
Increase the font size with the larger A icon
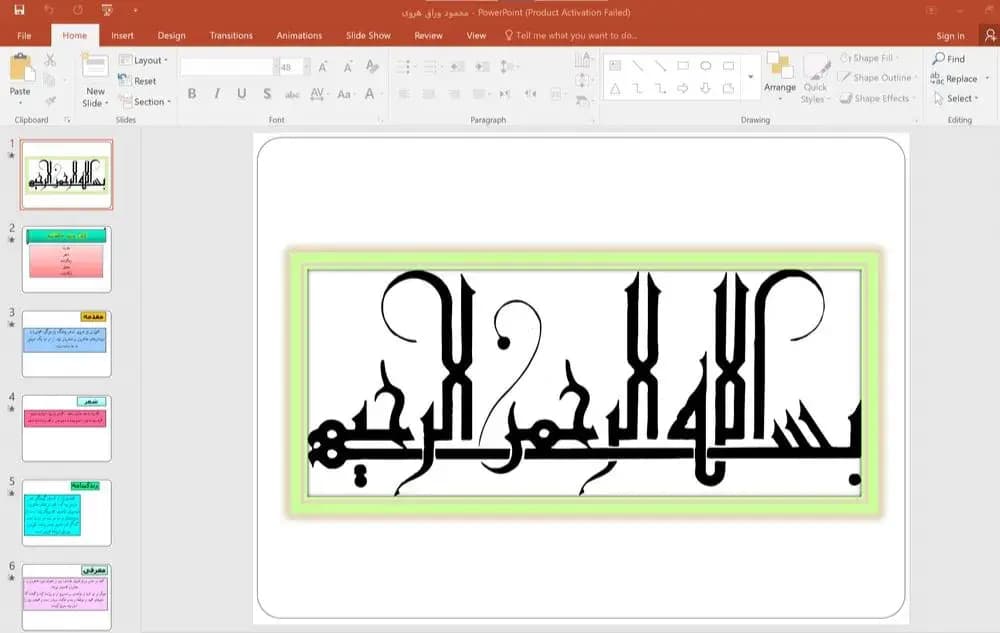pos(323,66)
